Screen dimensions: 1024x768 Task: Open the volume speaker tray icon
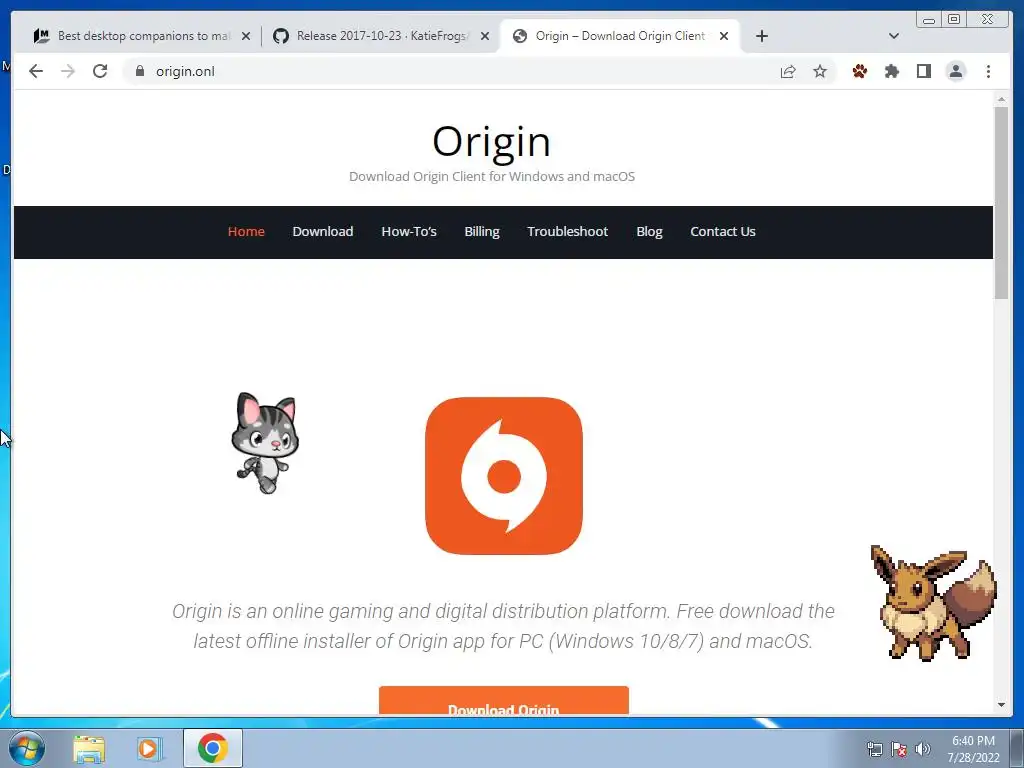click(922, 750)
